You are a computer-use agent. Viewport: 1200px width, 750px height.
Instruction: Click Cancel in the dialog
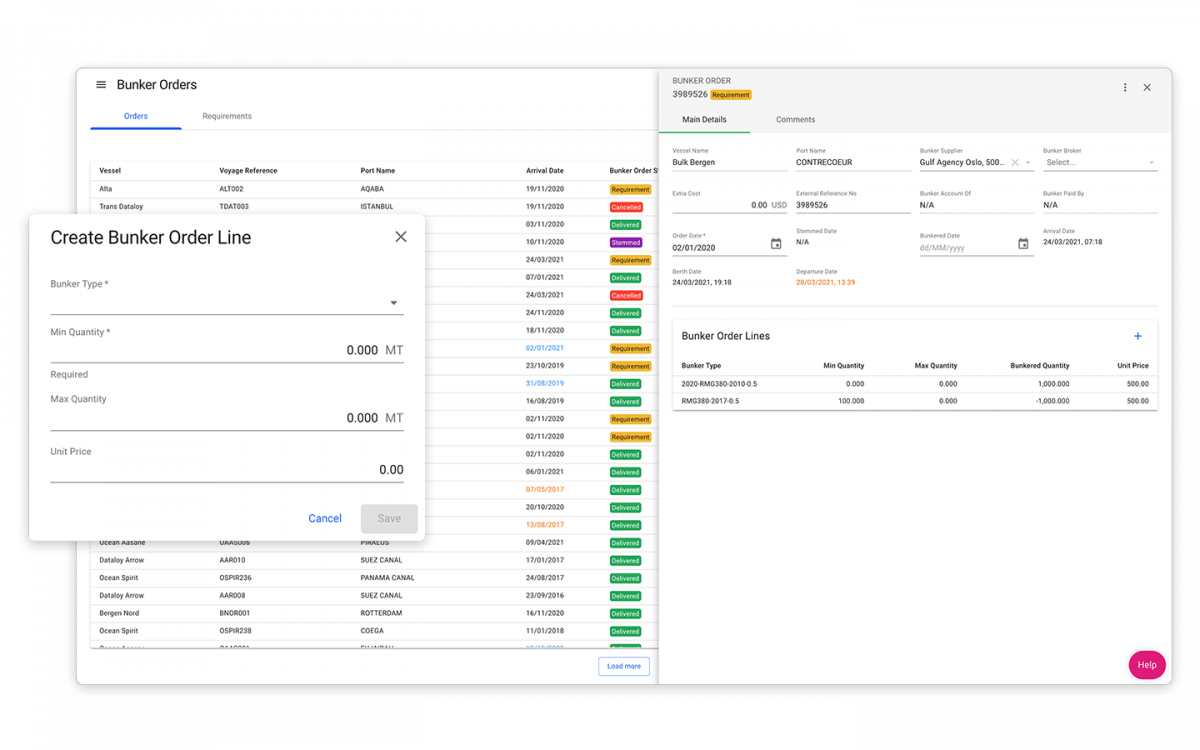325,518
